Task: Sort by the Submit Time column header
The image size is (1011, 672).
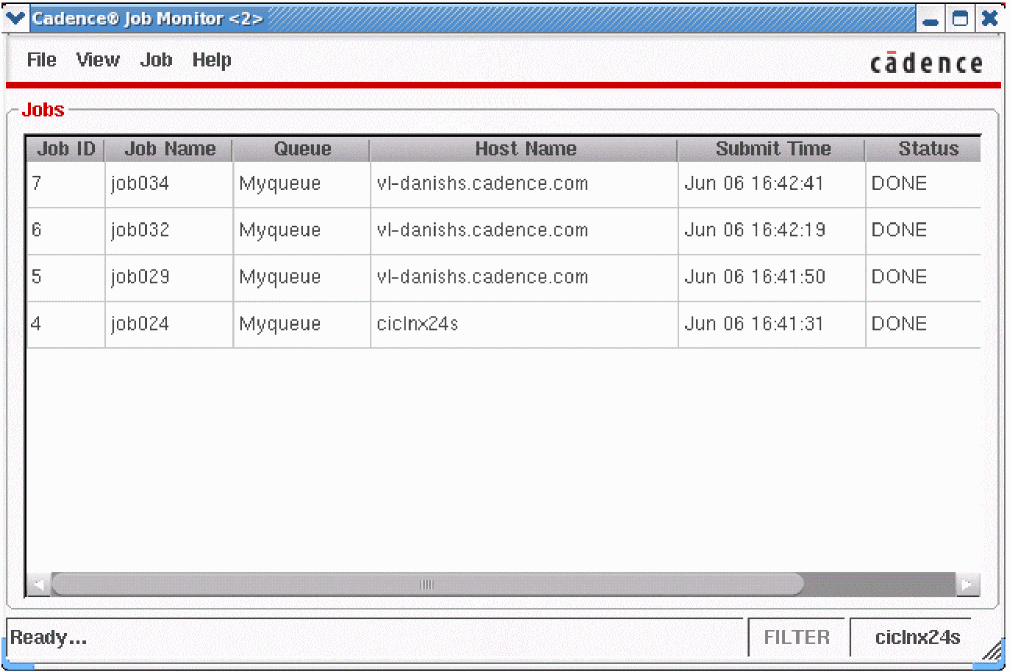Action: click(x=772, y=149)
